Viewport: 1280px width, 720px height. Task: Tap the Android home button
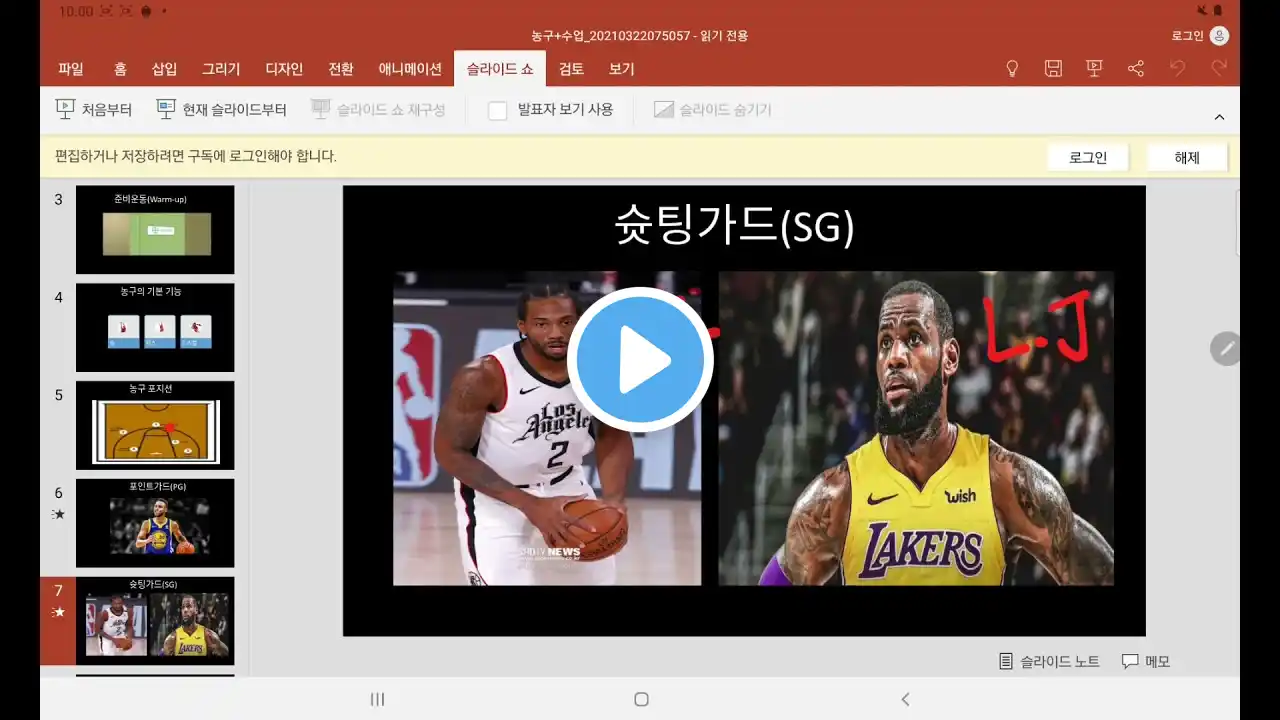[x=641, y=699]
